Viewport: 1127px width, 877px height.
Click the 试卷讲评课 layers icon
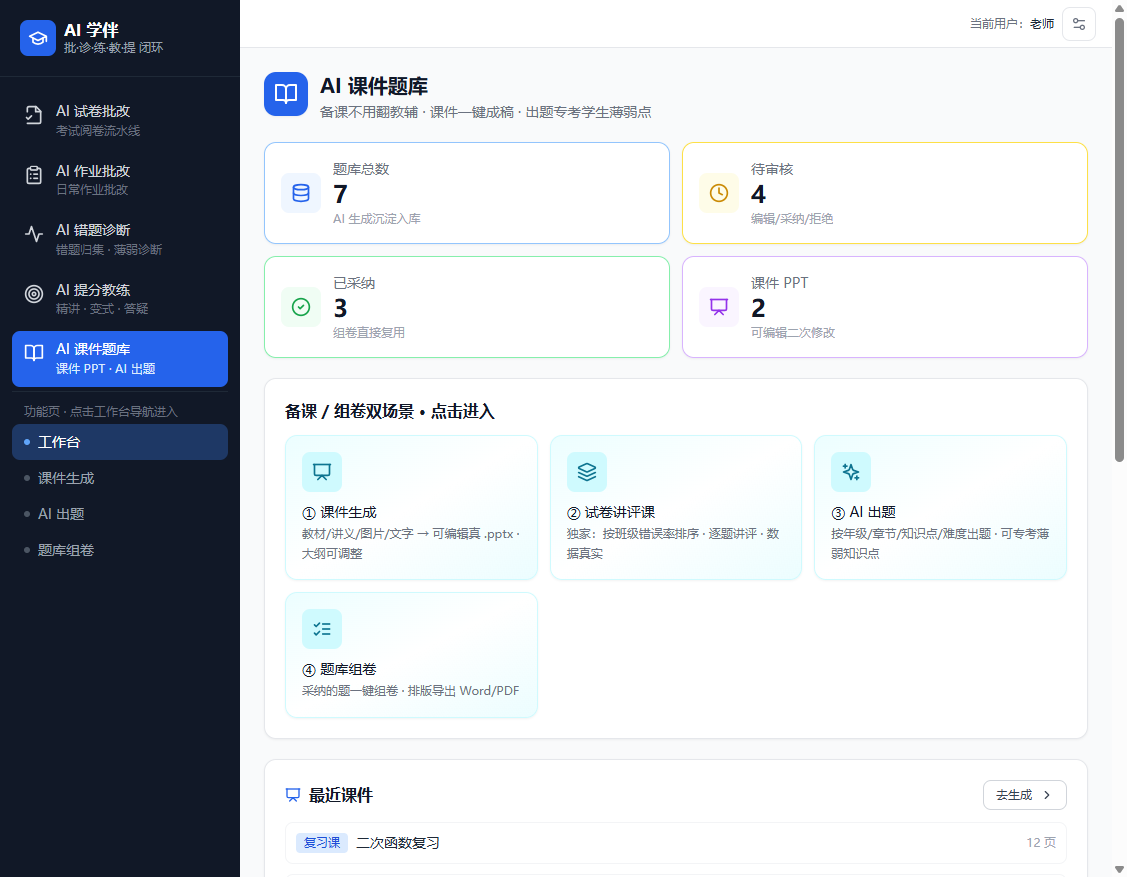[586, 472]
